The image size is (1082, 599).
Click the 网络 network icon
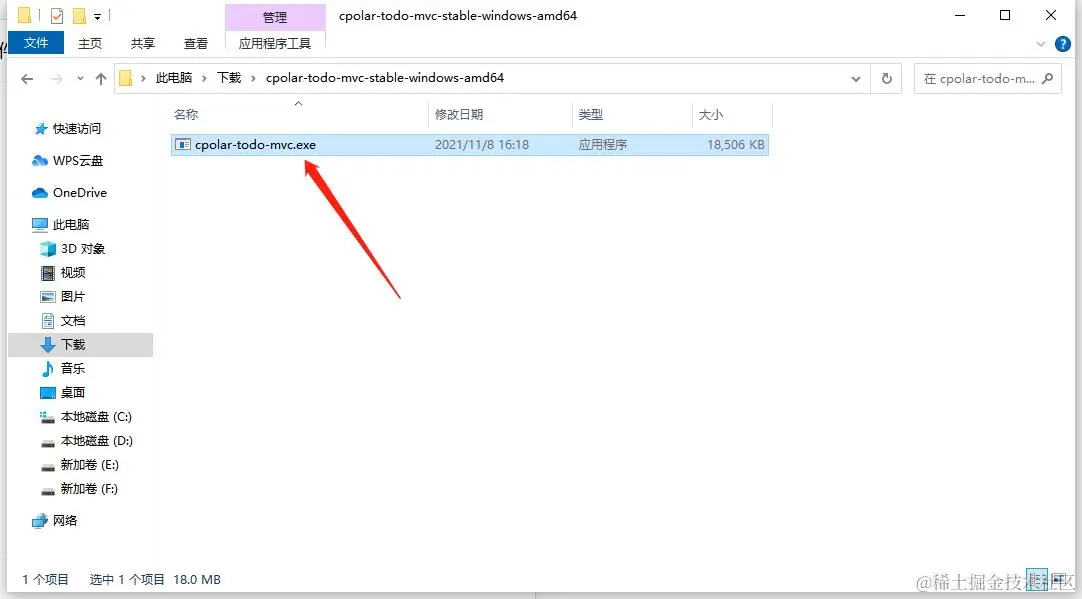pyautogui.click(x=40, y=520)
